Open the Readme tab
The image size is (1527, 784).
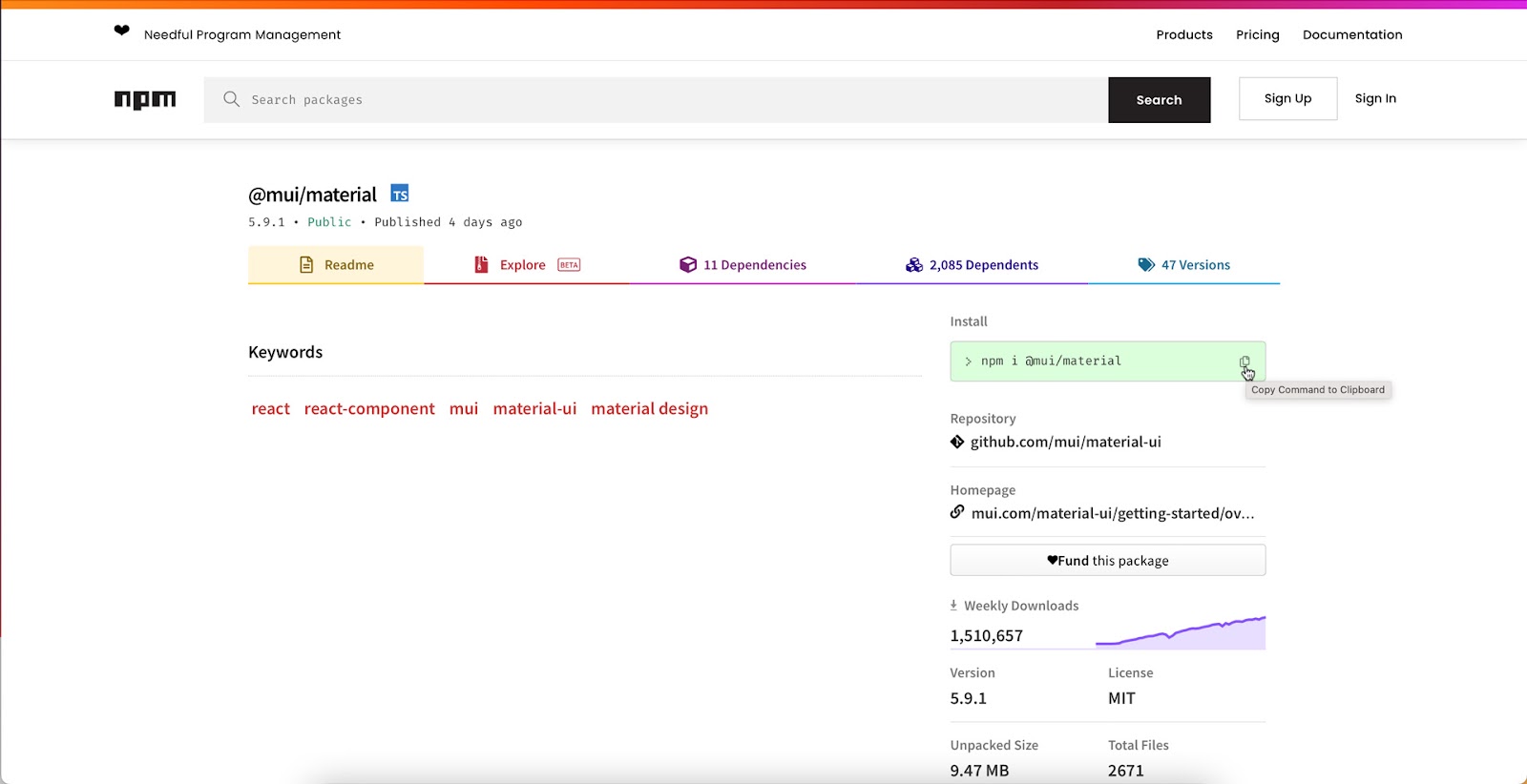tap(336, 265)
